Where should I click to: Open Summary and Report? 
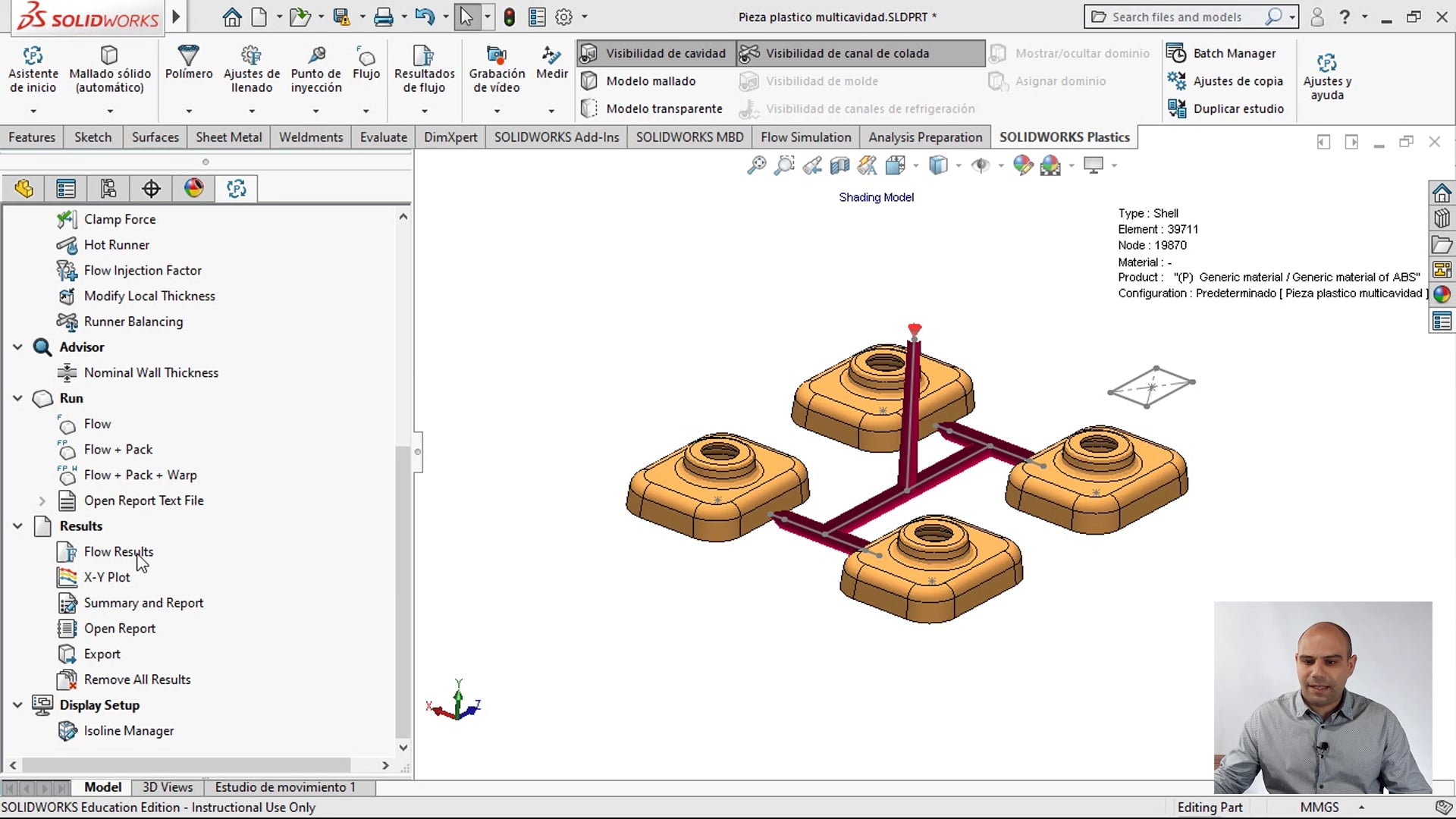(x=143, y=603)
